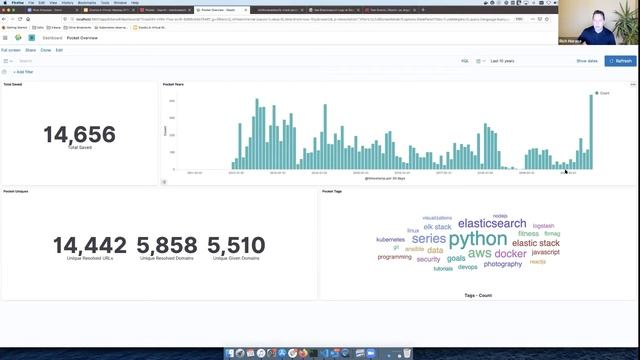Click the javascript tag in the word cloud

click(x=545, y=252)
